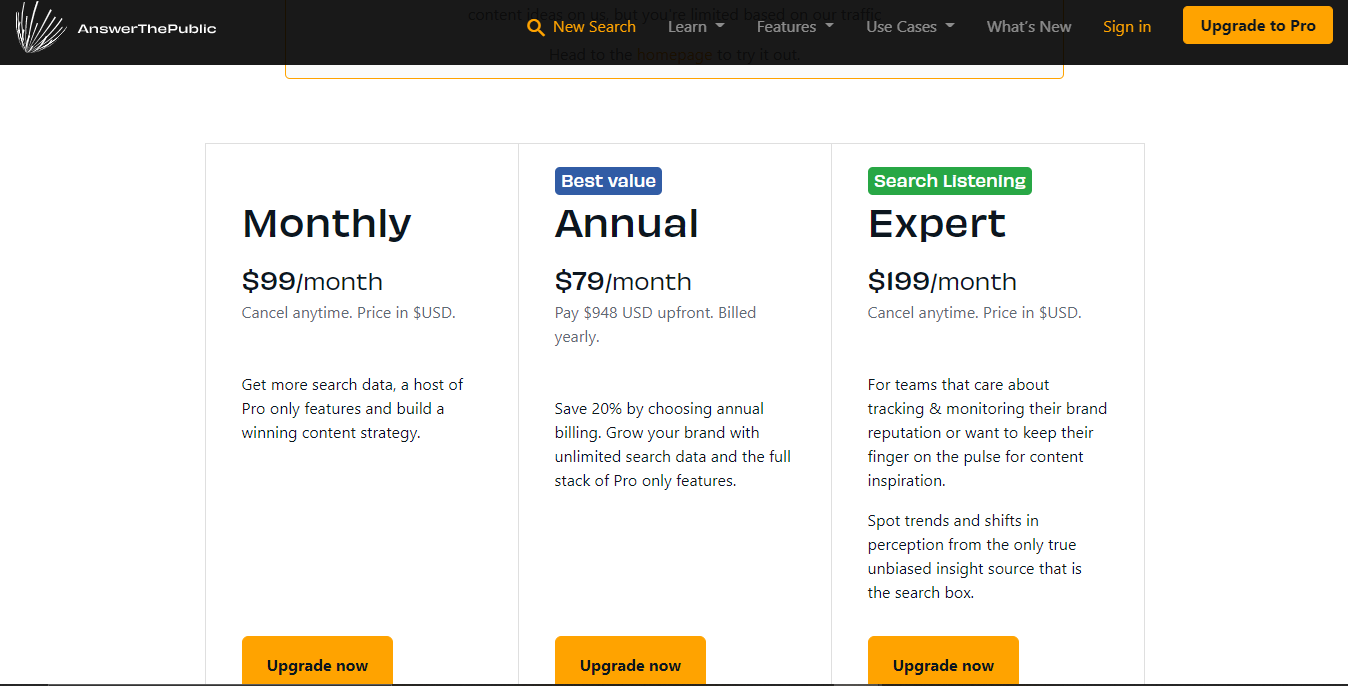The image size is (1348, 686).
Task: Click the Best value badge
Action: (x=608, y=181)
